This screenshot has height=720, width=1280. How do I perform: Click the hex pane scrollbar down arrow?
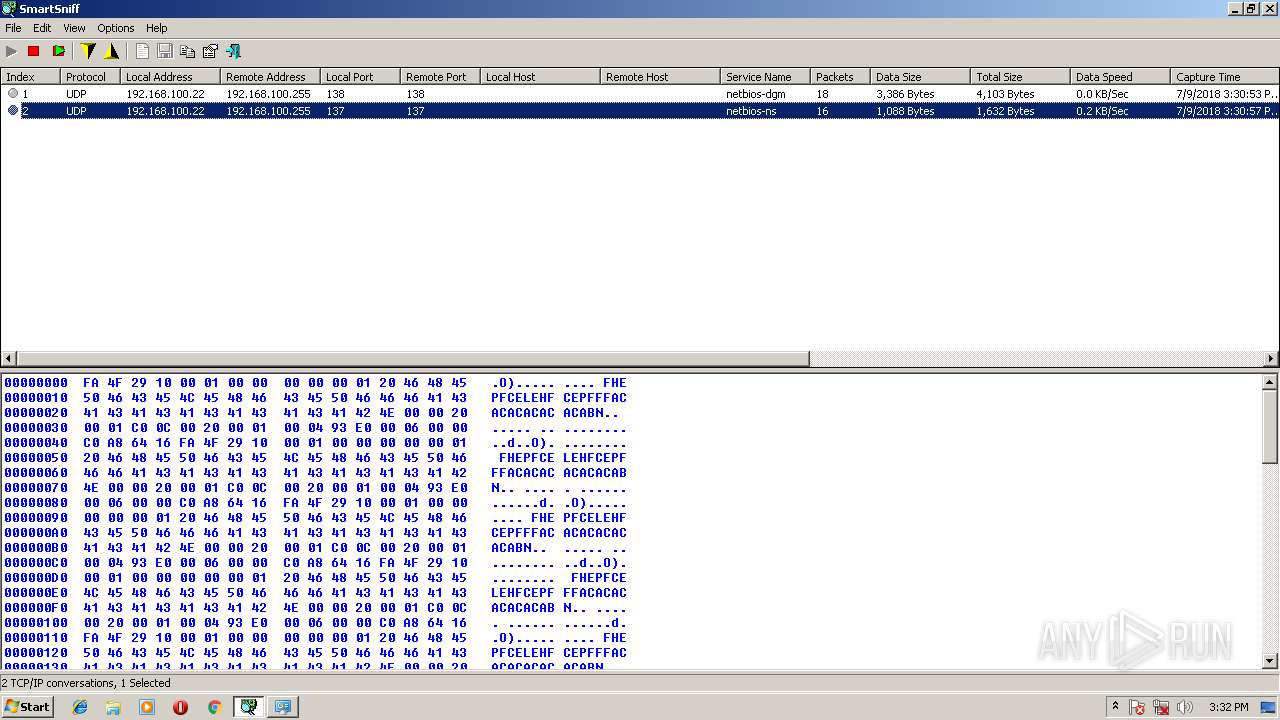click(1271, 661)
